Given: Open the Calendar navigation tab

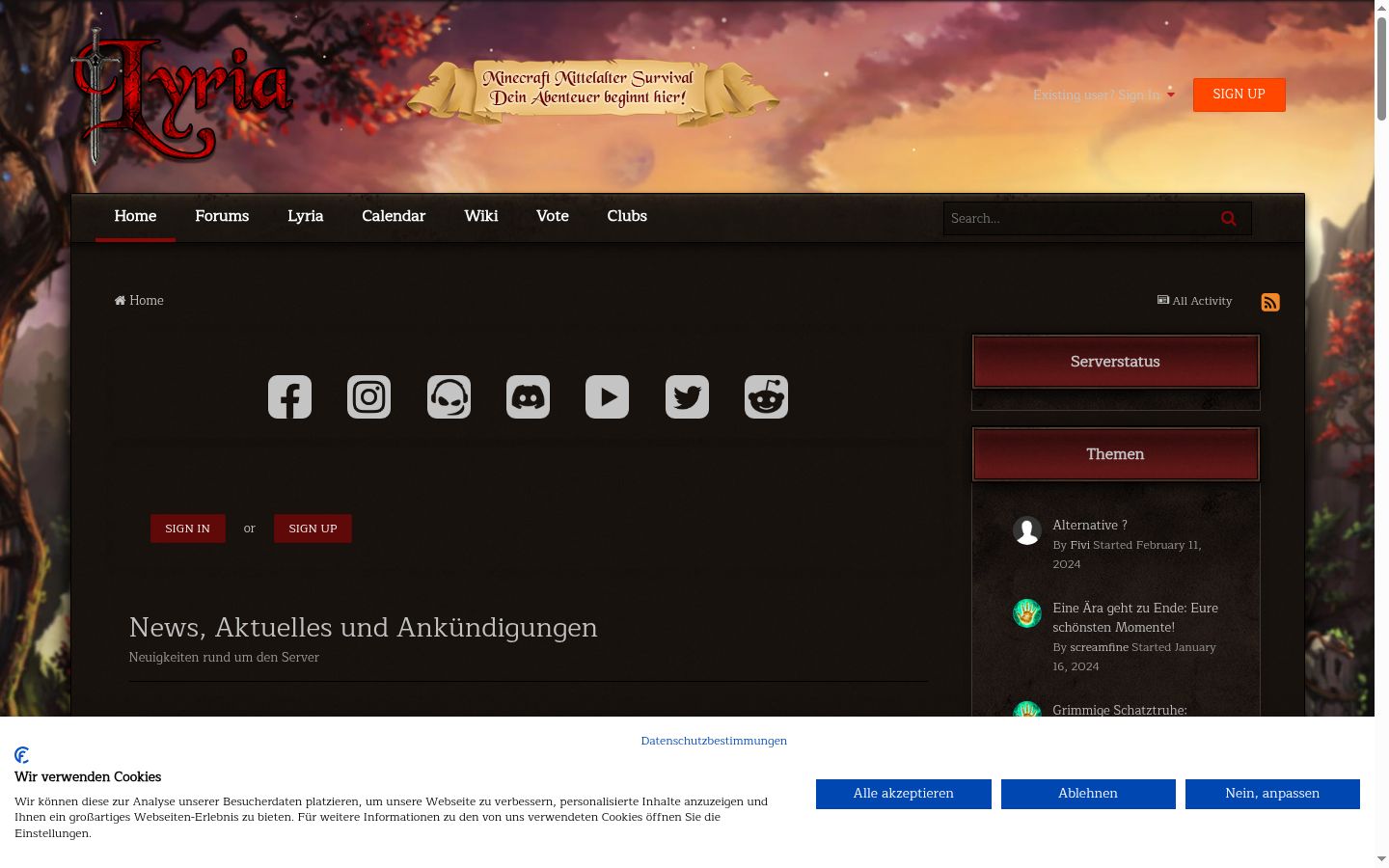Looking at the screenshot, I should click(394, 217).
